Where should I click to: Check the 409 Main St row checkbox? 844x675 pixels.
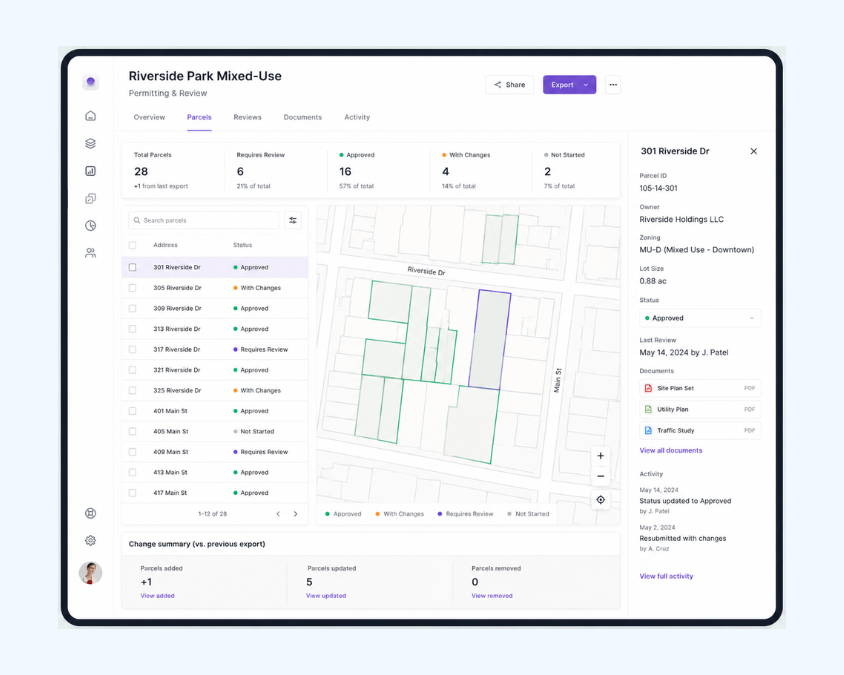[132, 452]
